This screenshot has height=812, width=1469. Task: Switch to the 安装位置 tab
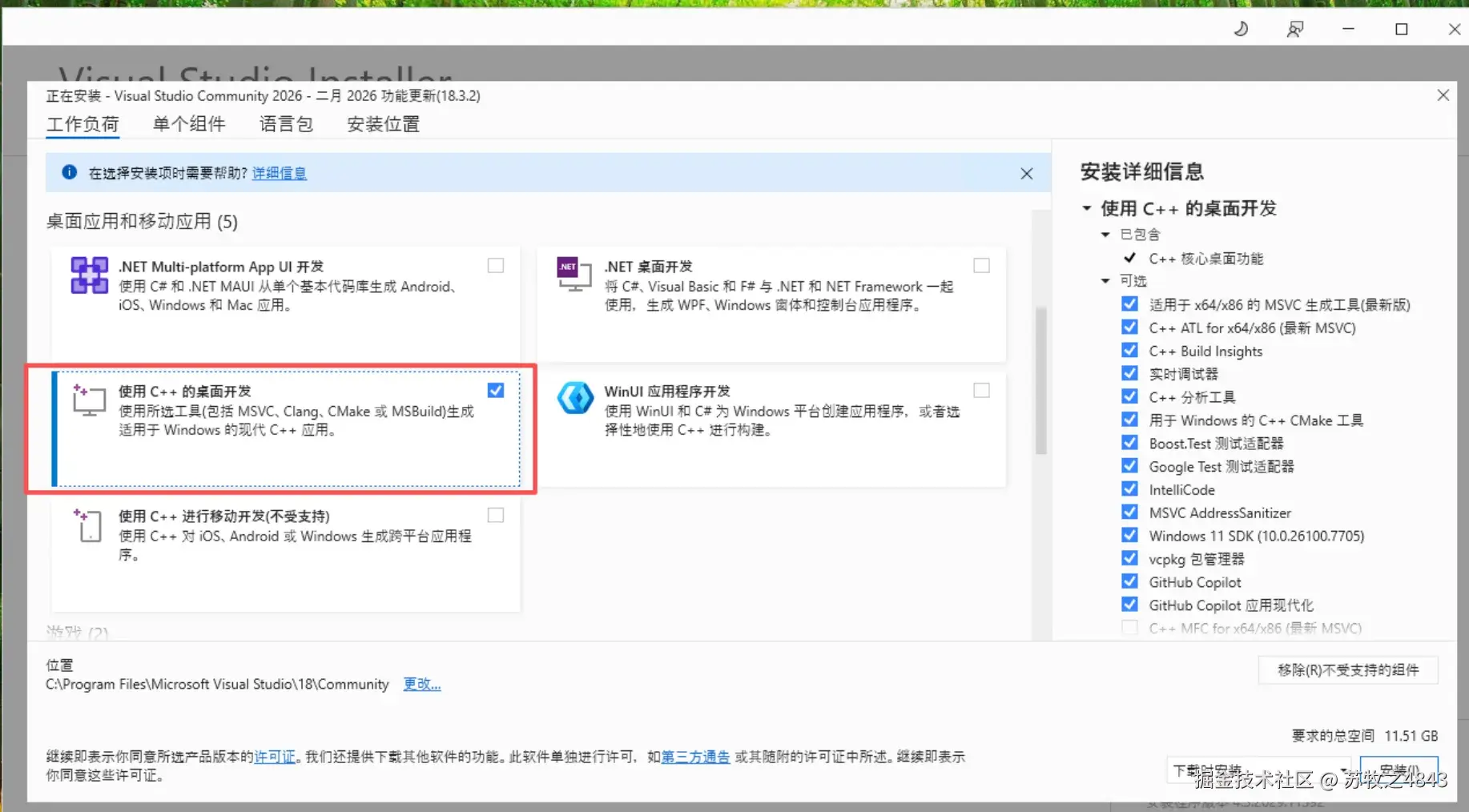[383, 124]
